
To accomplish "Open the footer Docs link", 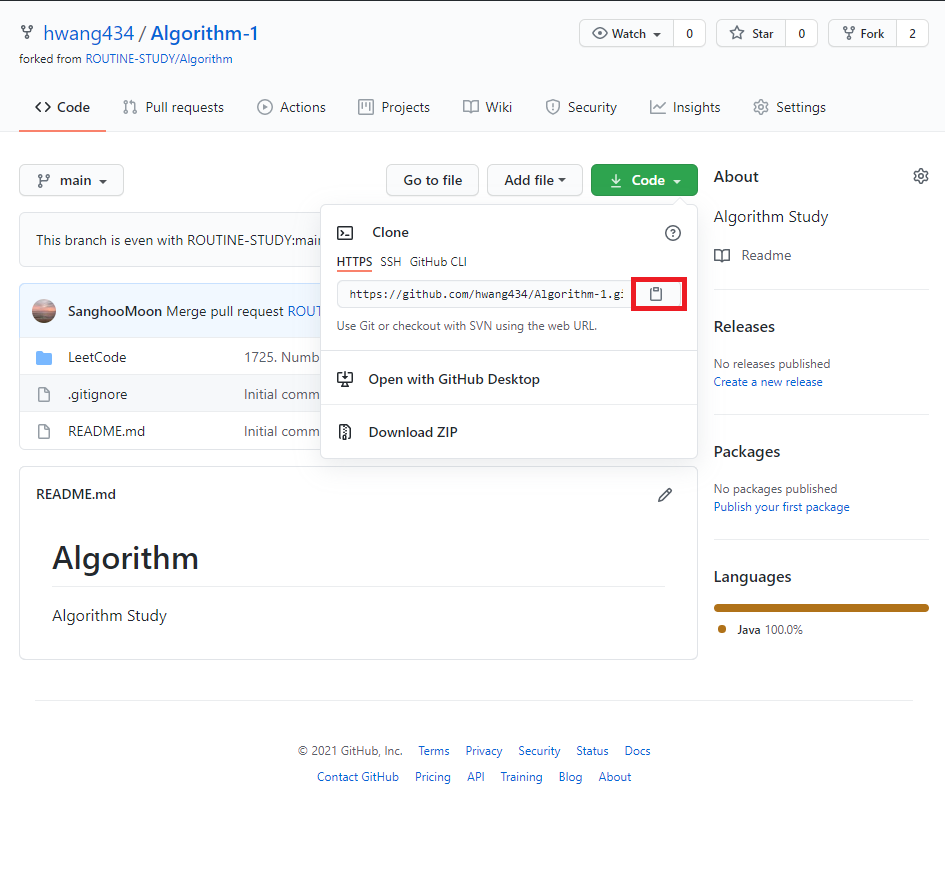I will 638,751.
